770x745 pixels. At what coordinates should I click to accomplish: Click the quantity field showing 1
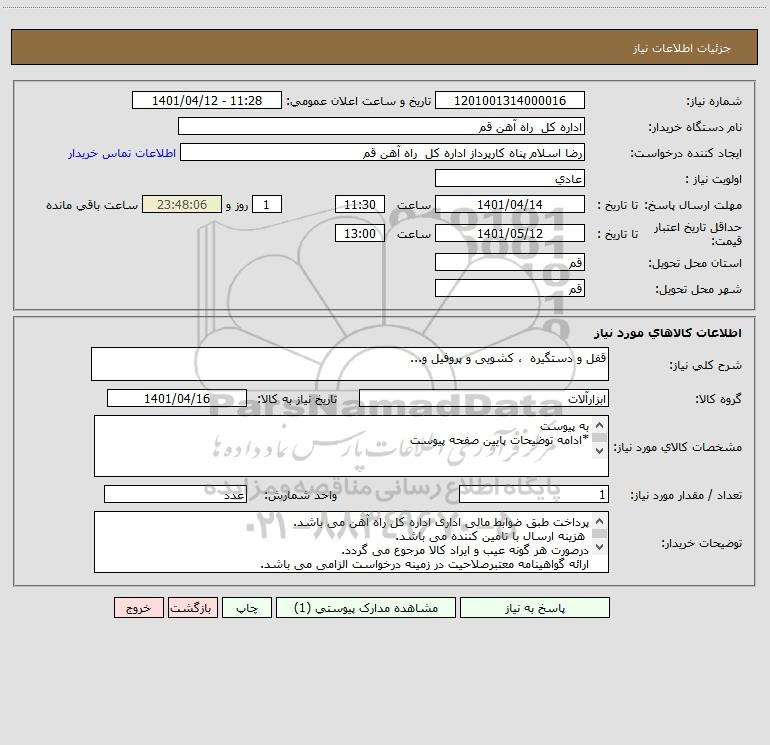click(534, 495)
